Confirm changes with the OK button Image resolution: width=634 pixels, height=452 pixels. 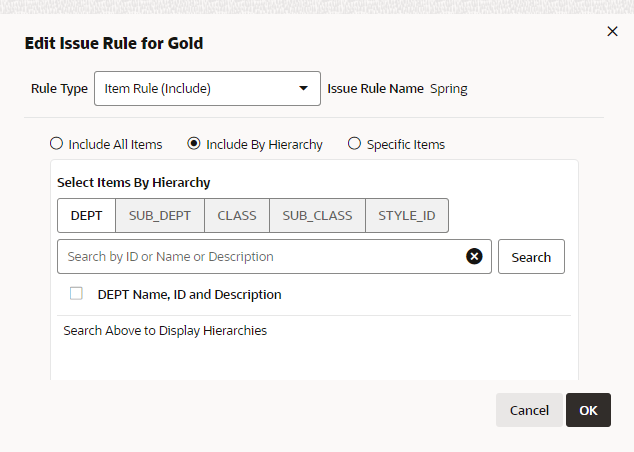pos(588,410)
